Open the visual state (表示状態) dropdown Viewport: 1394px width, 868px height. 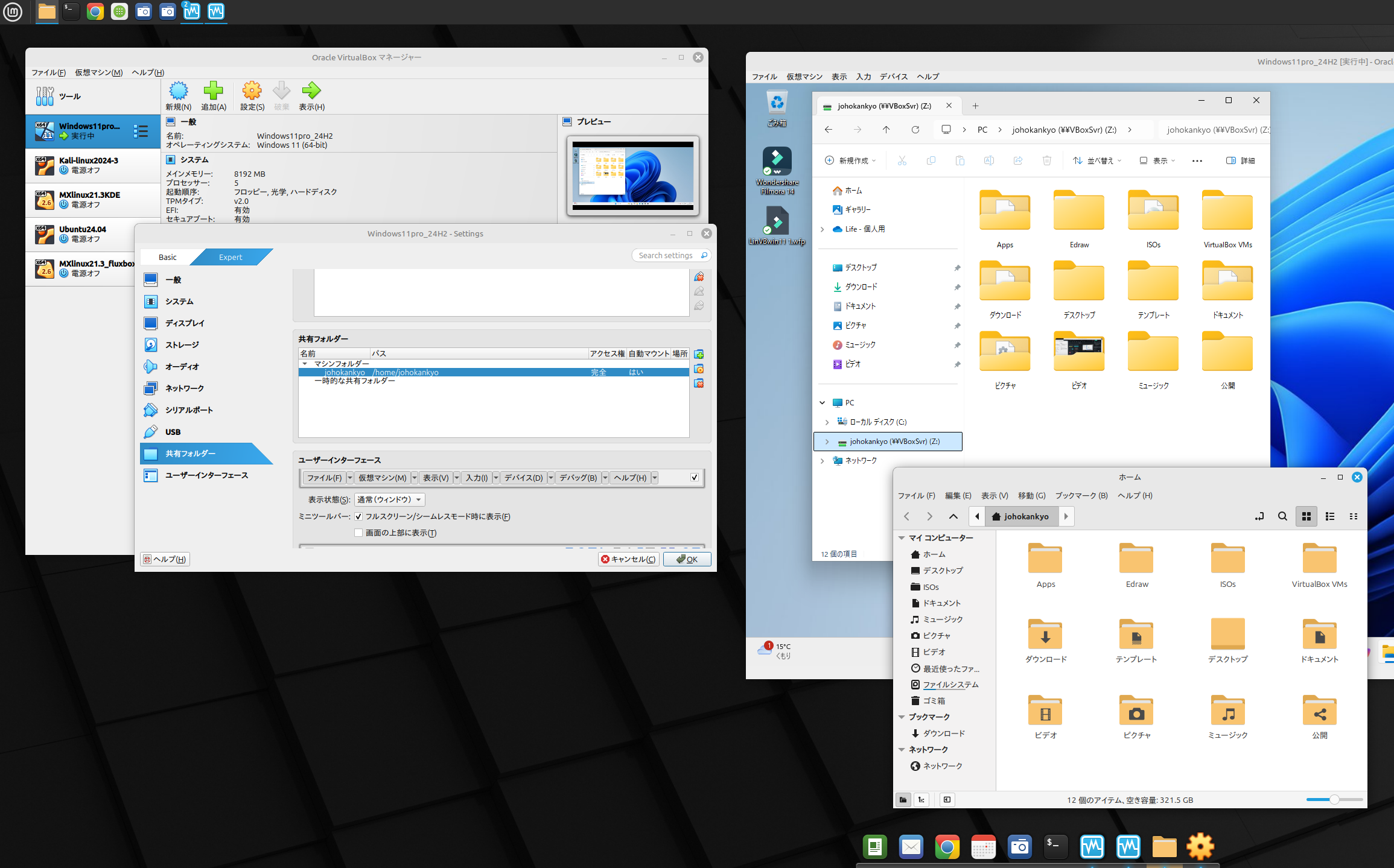pos(390,500)
